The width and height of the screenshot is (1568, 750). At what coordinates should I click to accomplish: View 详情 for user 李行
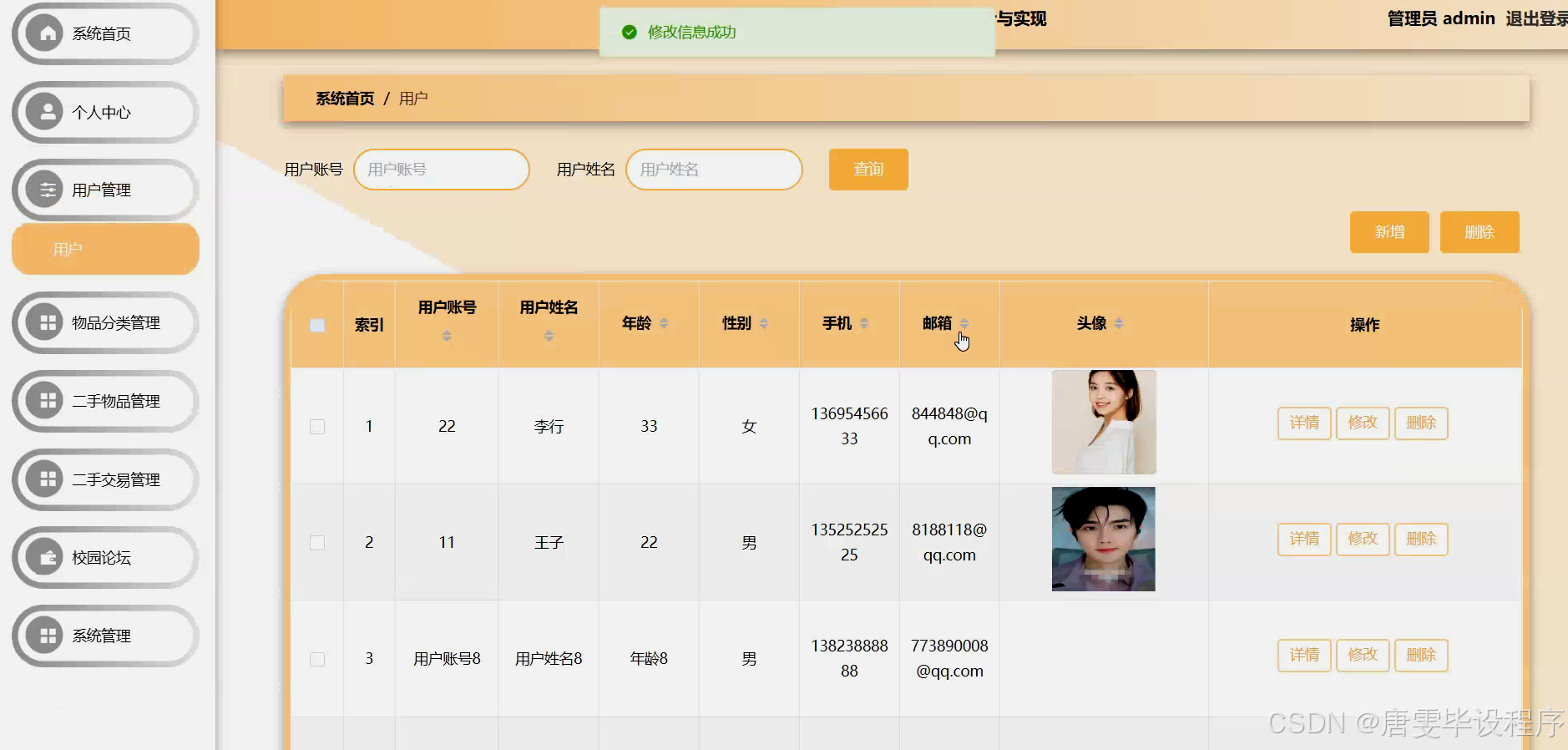[1304, 423]
